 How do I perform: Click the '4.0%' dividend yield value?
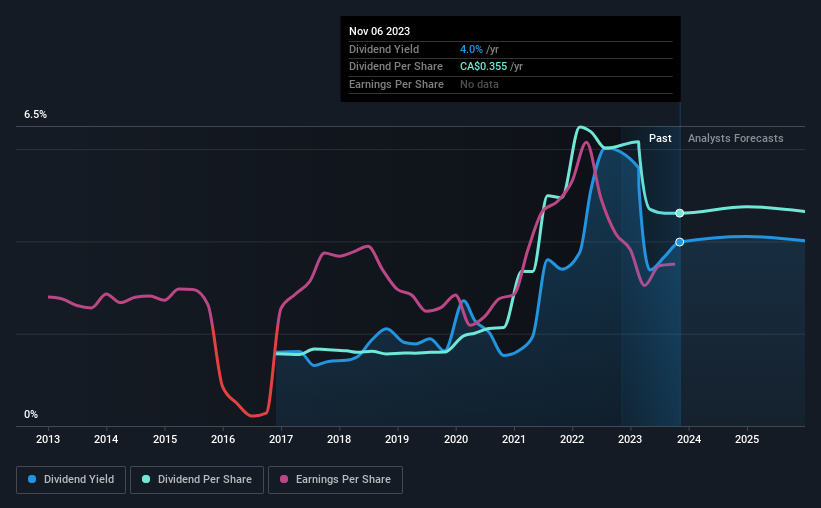[x=471, y=49]
